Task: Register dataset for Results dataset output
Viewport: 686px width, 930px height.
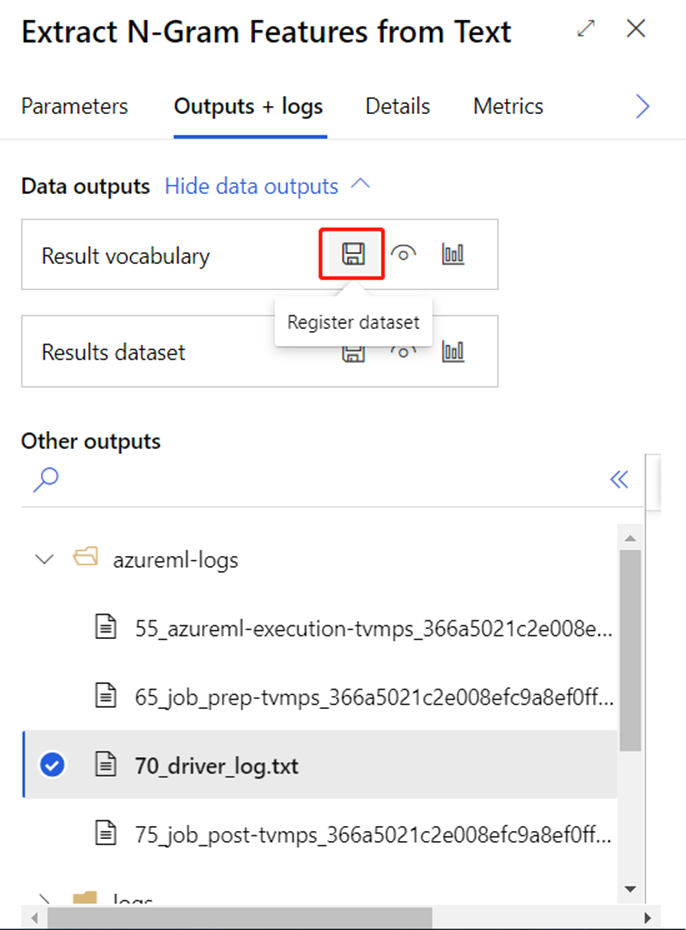Action: (352, 351)
